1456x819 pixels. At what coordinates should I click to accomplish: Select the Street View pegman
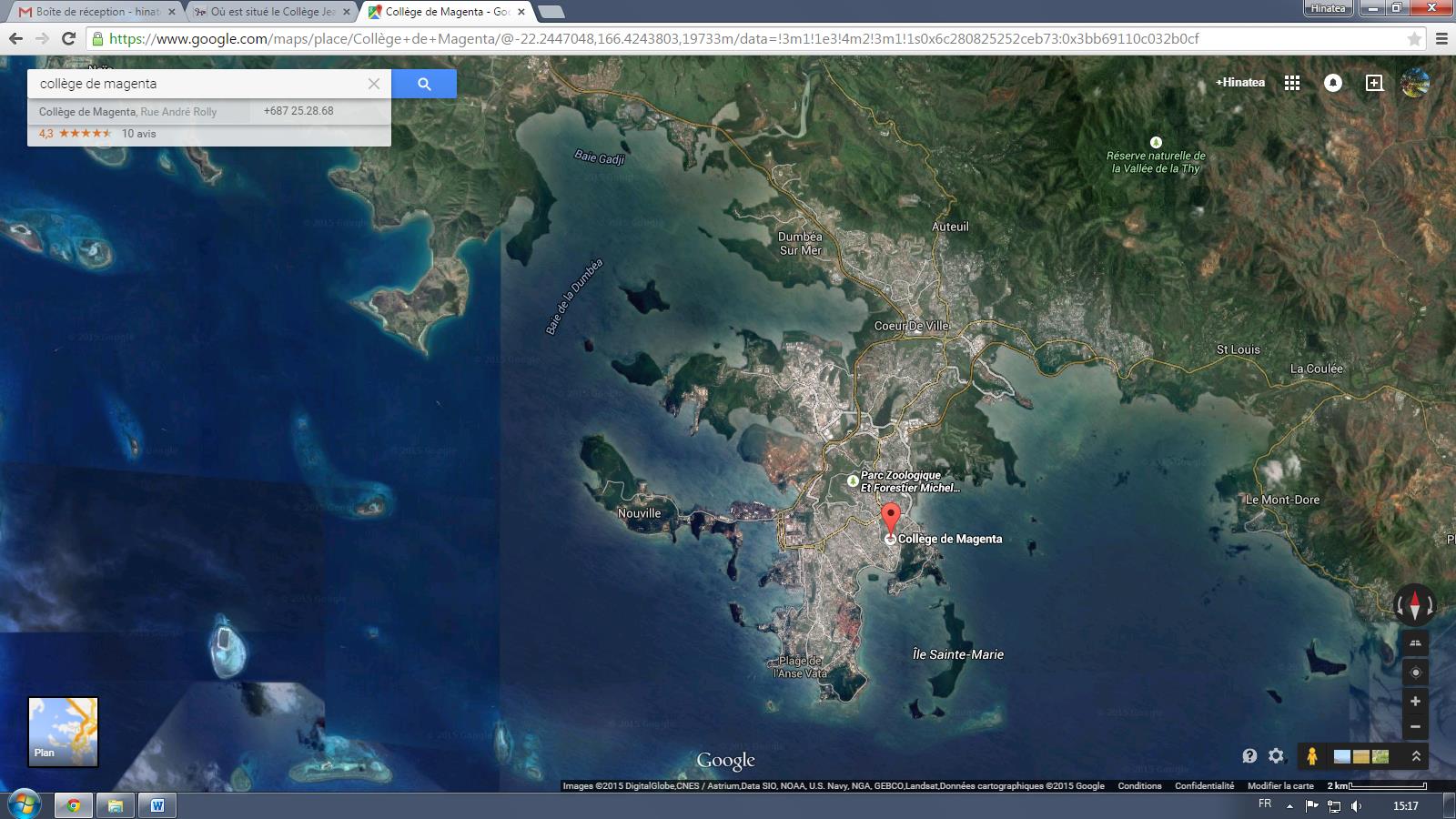[1311, 755]
